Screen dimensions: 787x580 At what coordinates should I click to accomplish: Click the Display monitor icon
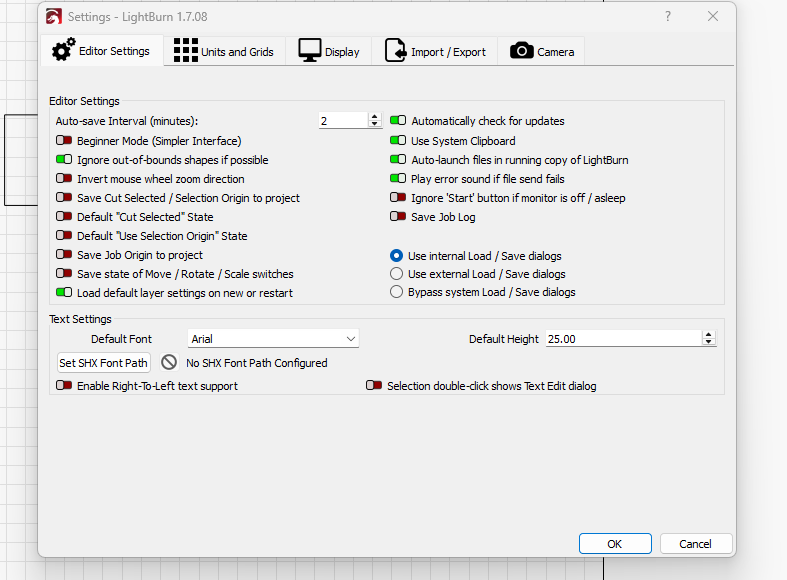[x=310, y=51]
